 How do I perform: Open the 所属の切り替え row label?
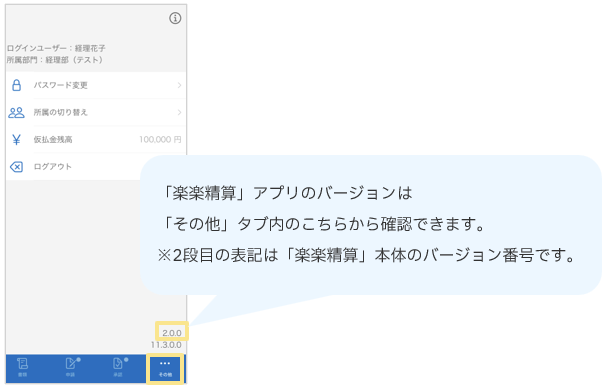tap(61, 112)
